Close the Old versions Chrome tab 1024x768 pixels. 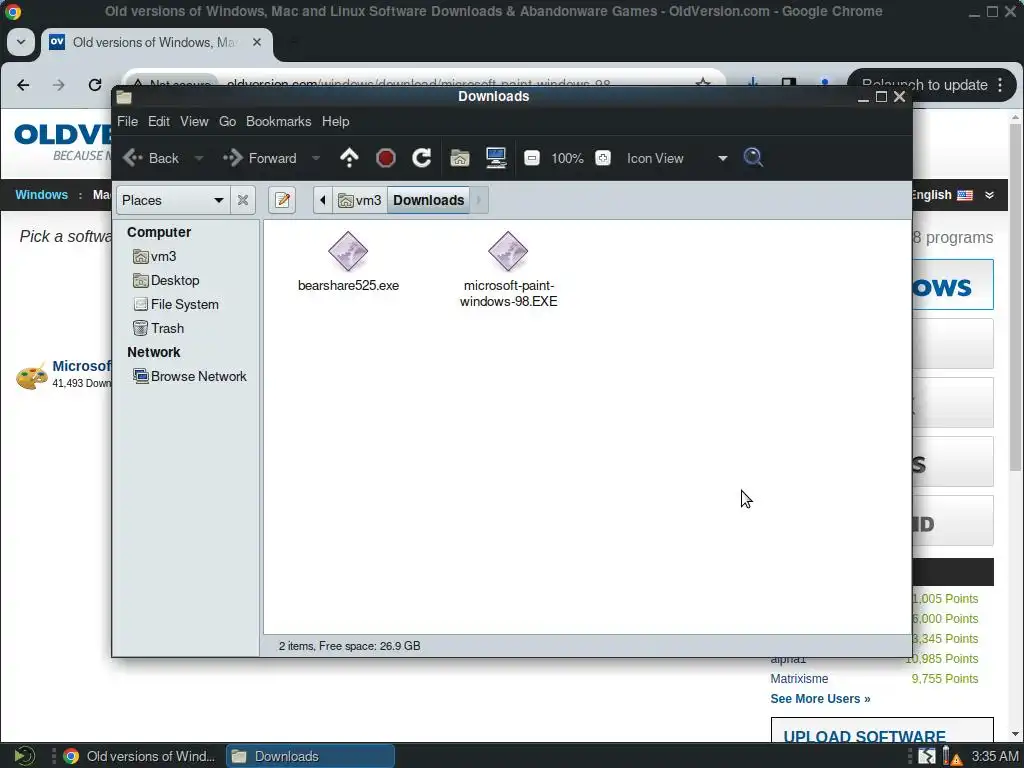tap(257, 42)
